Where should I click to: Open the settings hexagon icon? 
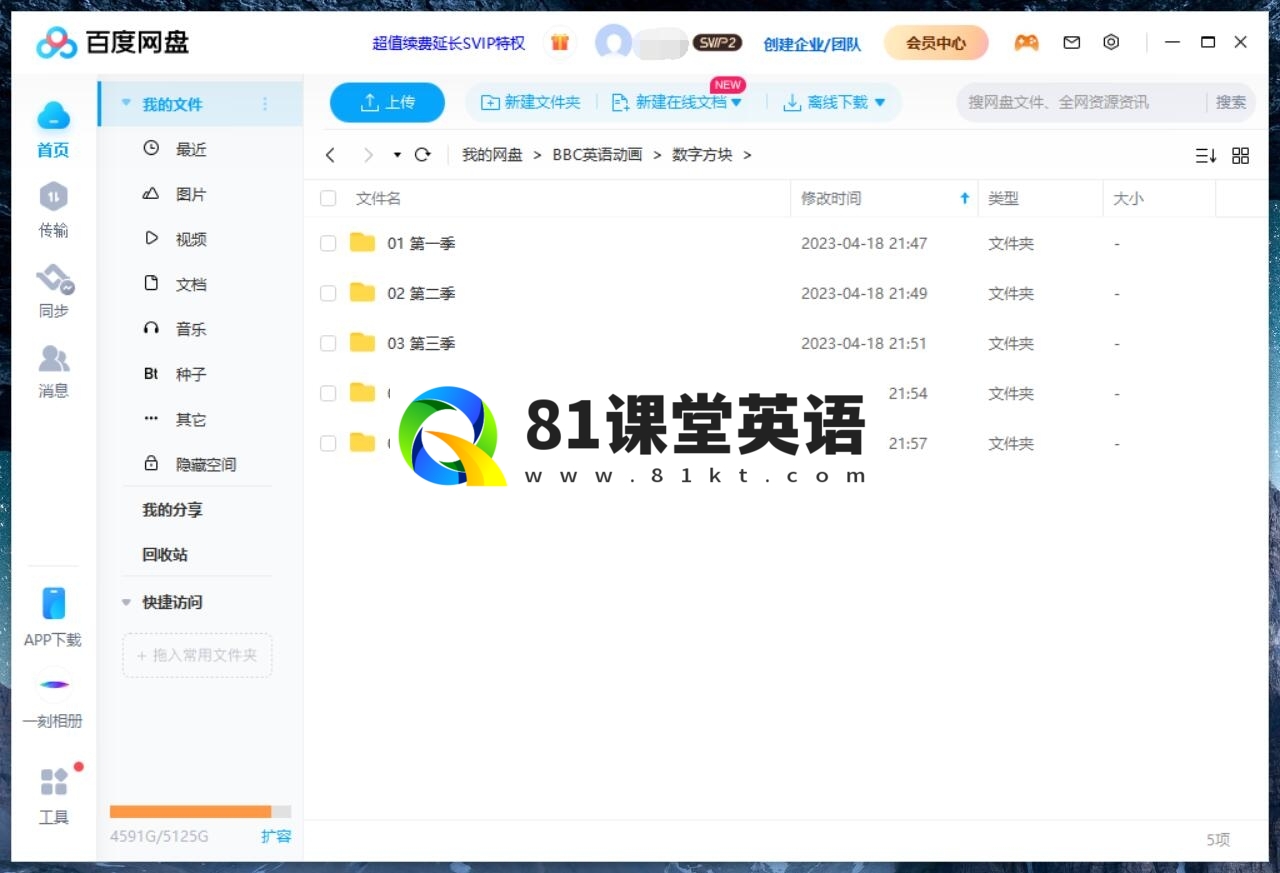1111,42
